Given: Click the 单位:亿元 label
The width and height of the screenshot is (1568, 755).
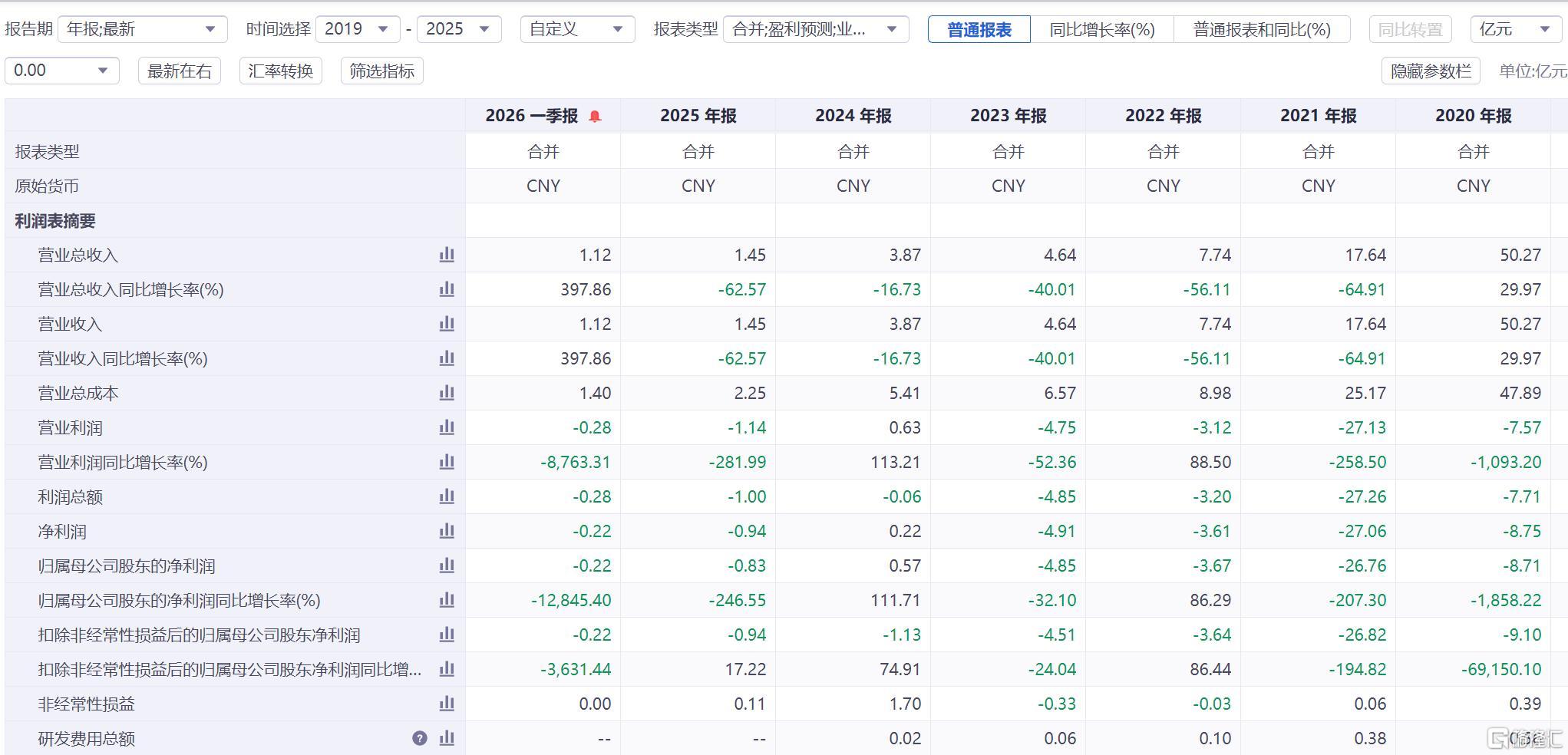Looking at the screenshot, I should [x=1533, y=71].
